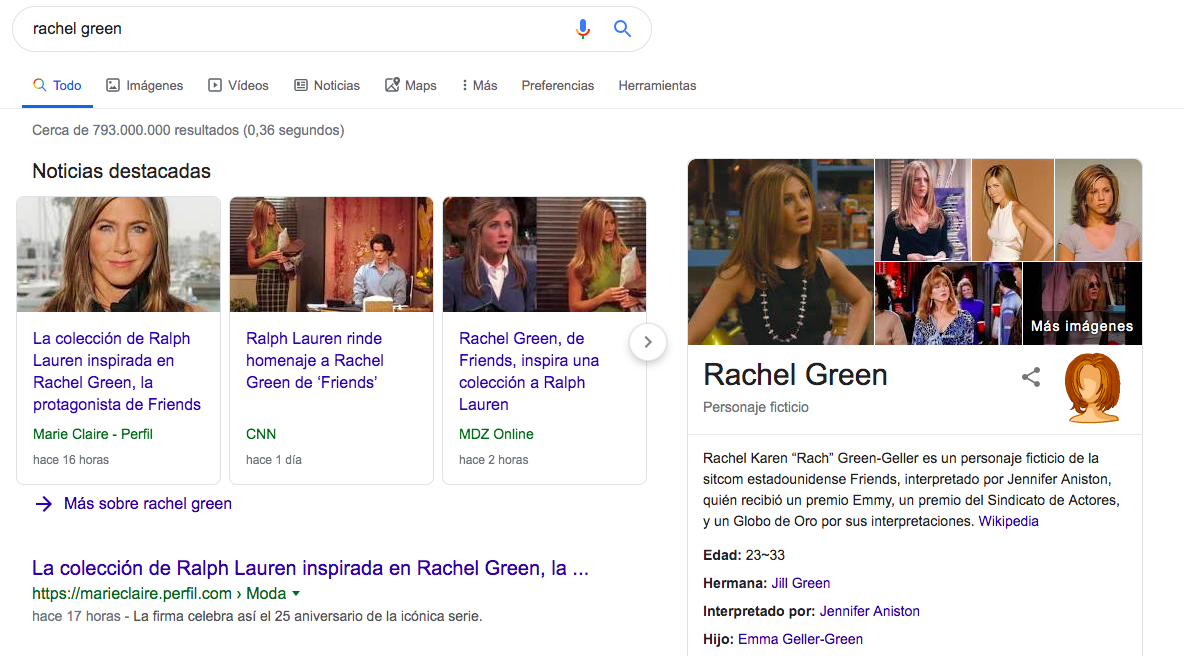Open the Más menu of search types
The height and width of the screenshot is (656, 1184).
[x=479, y=85]
